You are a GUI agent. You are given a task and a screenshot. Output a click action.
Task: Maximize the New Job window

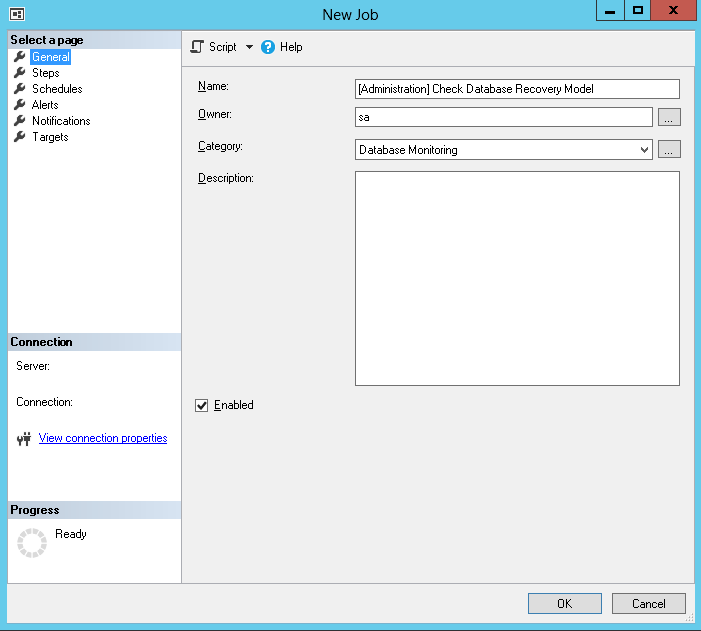638,11
